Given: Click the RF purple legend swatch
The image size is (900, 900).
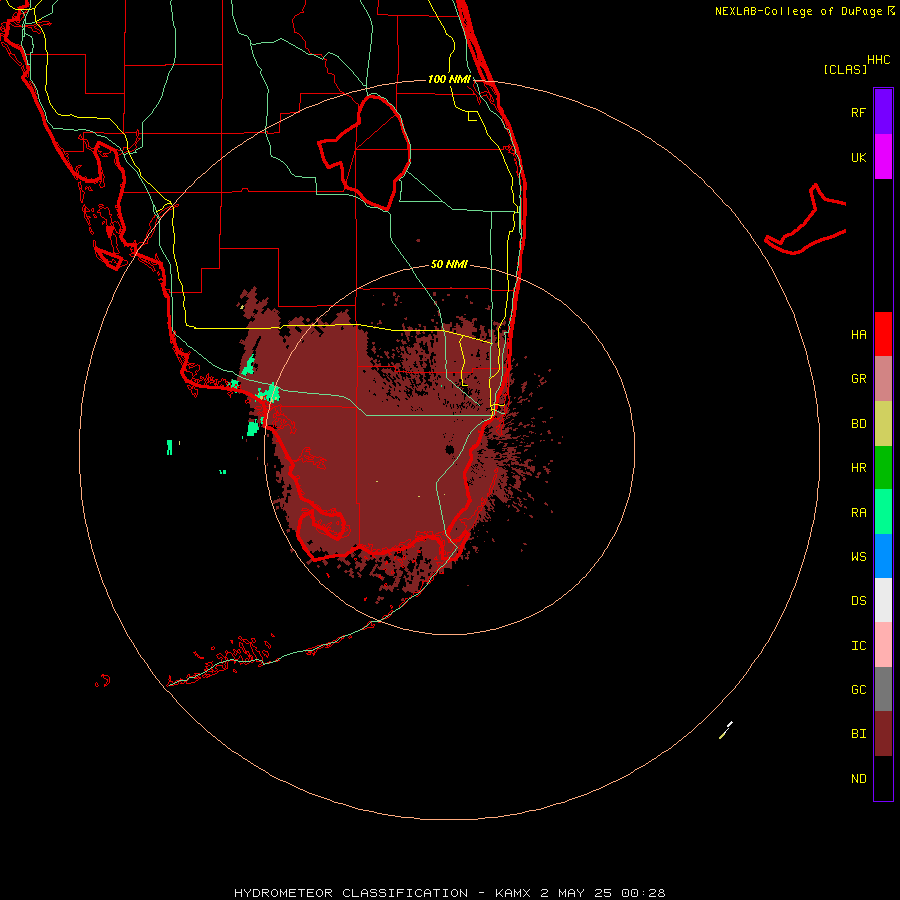Looking at the screenshot, I should tap(883, 111).
